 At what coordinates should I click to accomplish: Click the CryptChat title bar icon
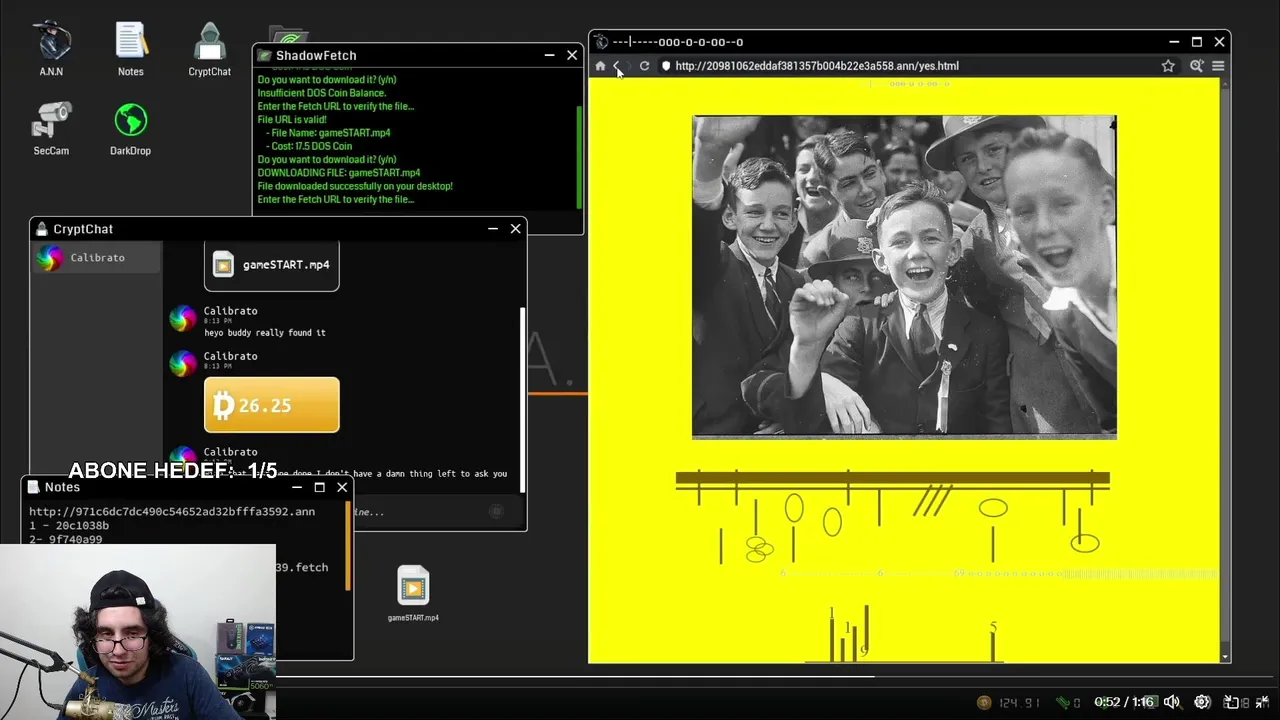[x=42, y=229]
